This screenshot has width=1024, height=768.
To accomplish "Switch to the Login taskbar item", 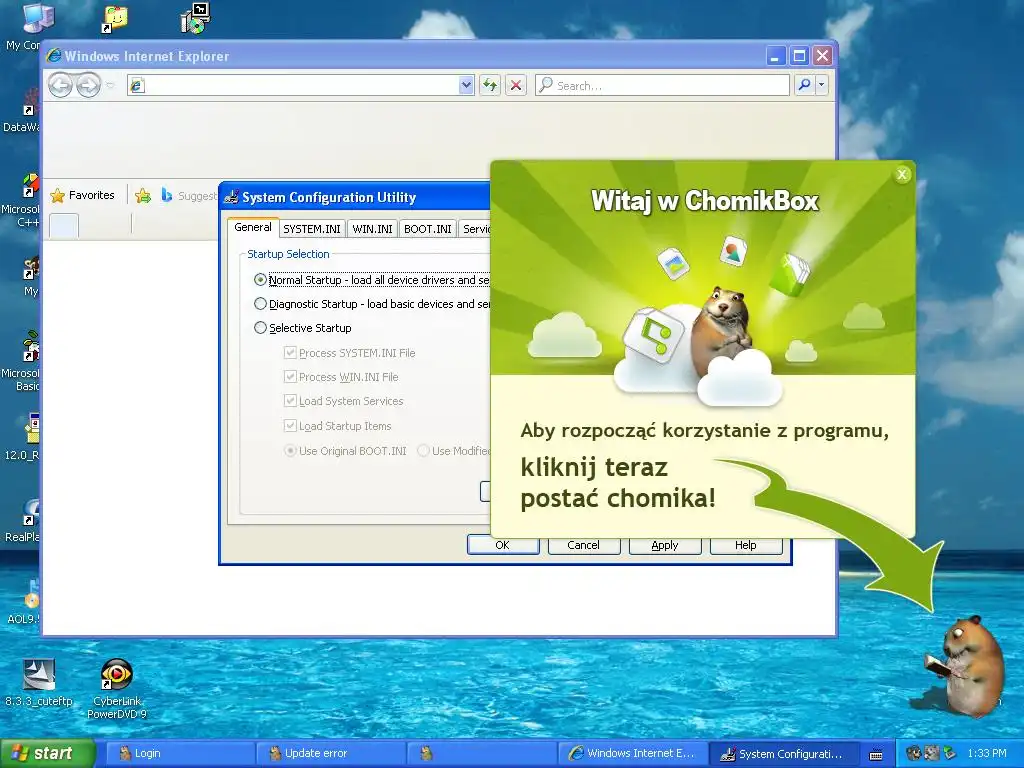I will (180, 754).
